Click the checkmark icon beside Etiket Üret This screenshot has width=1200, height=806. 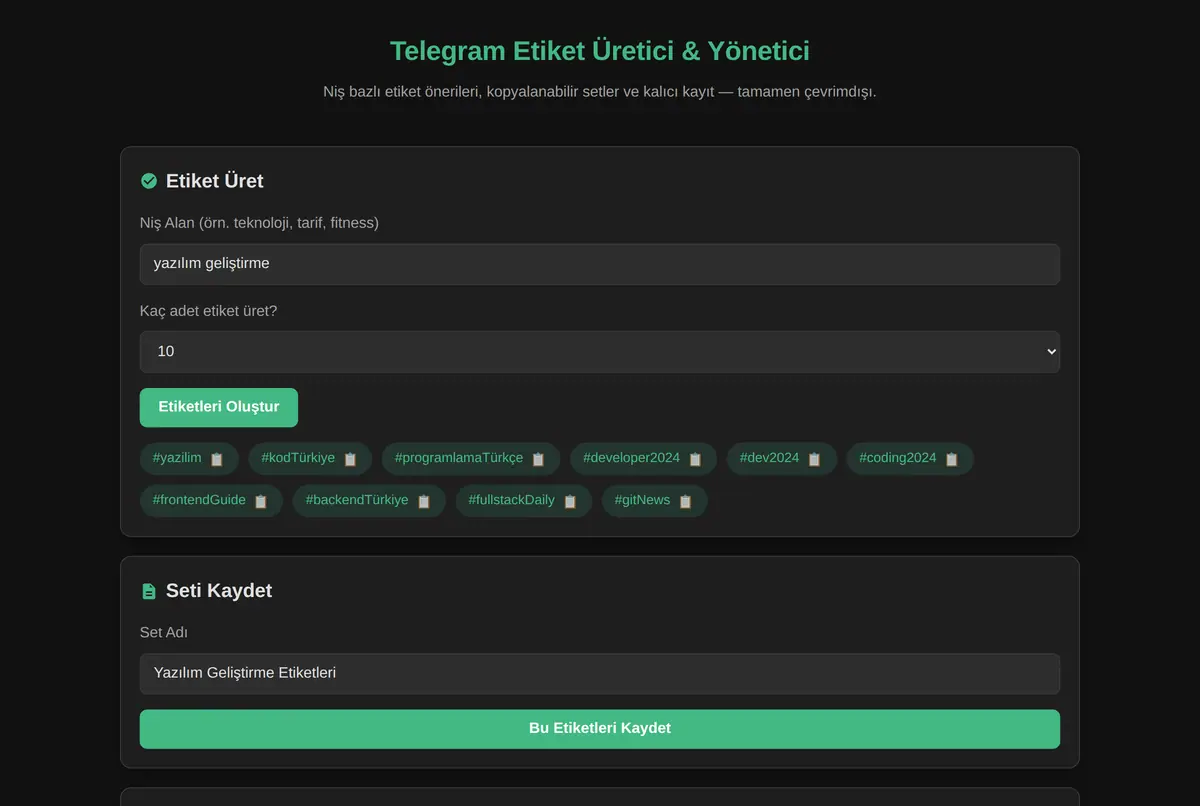coord(149,181)
